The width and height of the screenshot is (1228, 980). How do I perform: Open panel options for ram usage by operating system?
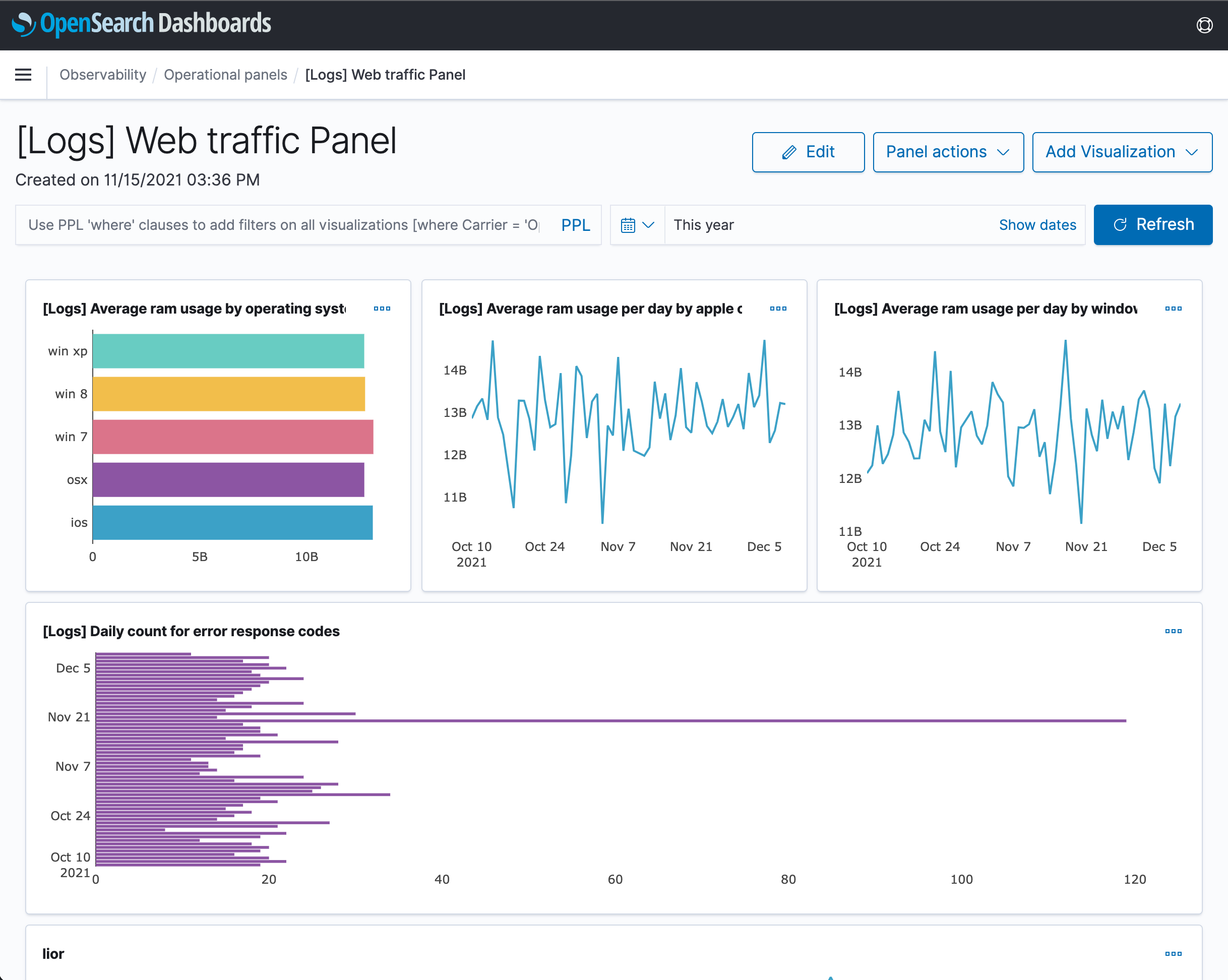pos(382,308)
